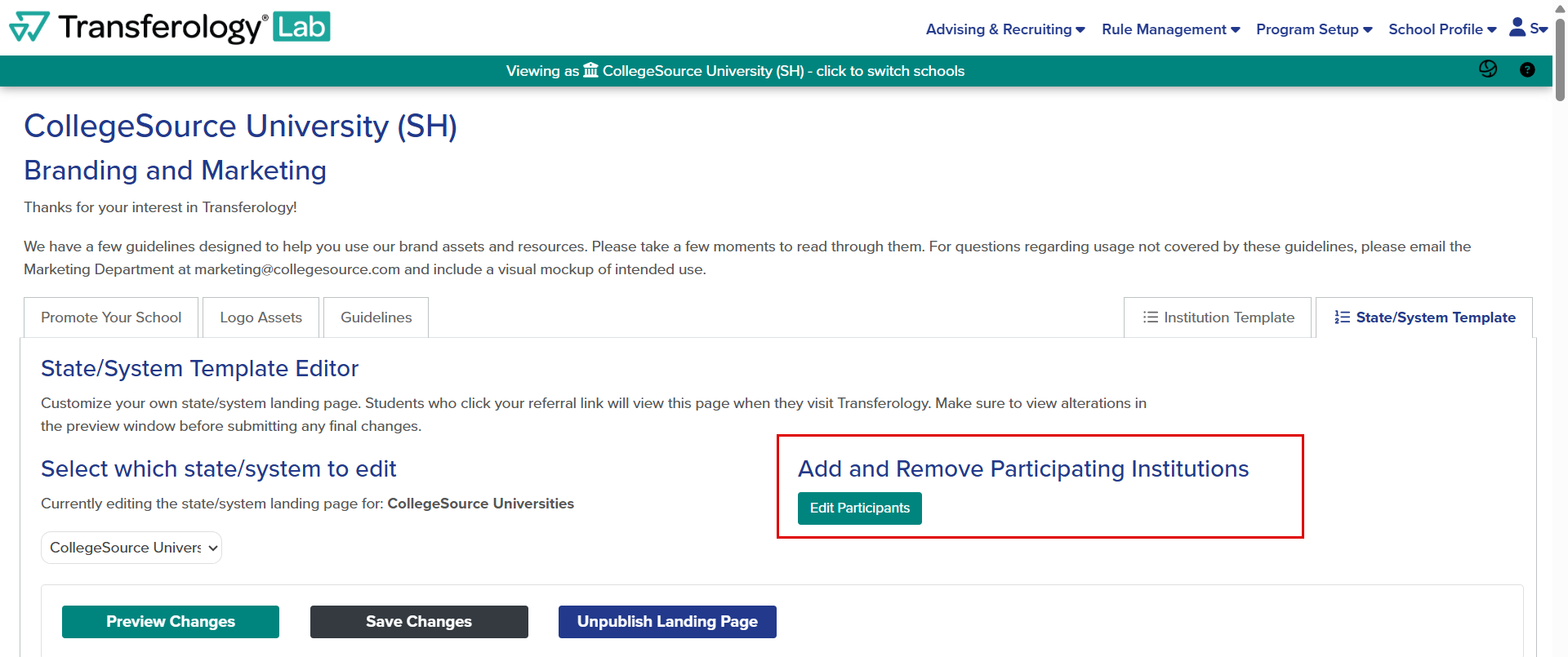Click the State/System Template Editor heading

point(200,369)
